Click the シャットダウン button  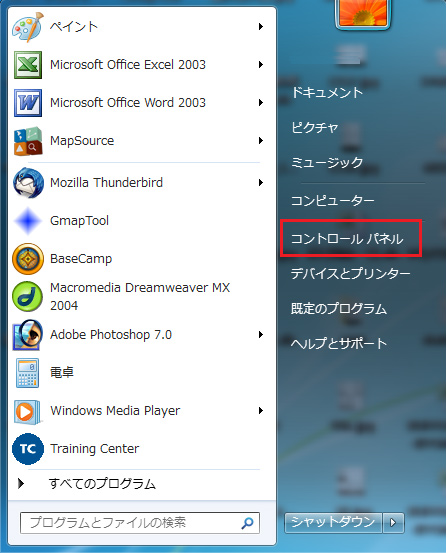333,522
